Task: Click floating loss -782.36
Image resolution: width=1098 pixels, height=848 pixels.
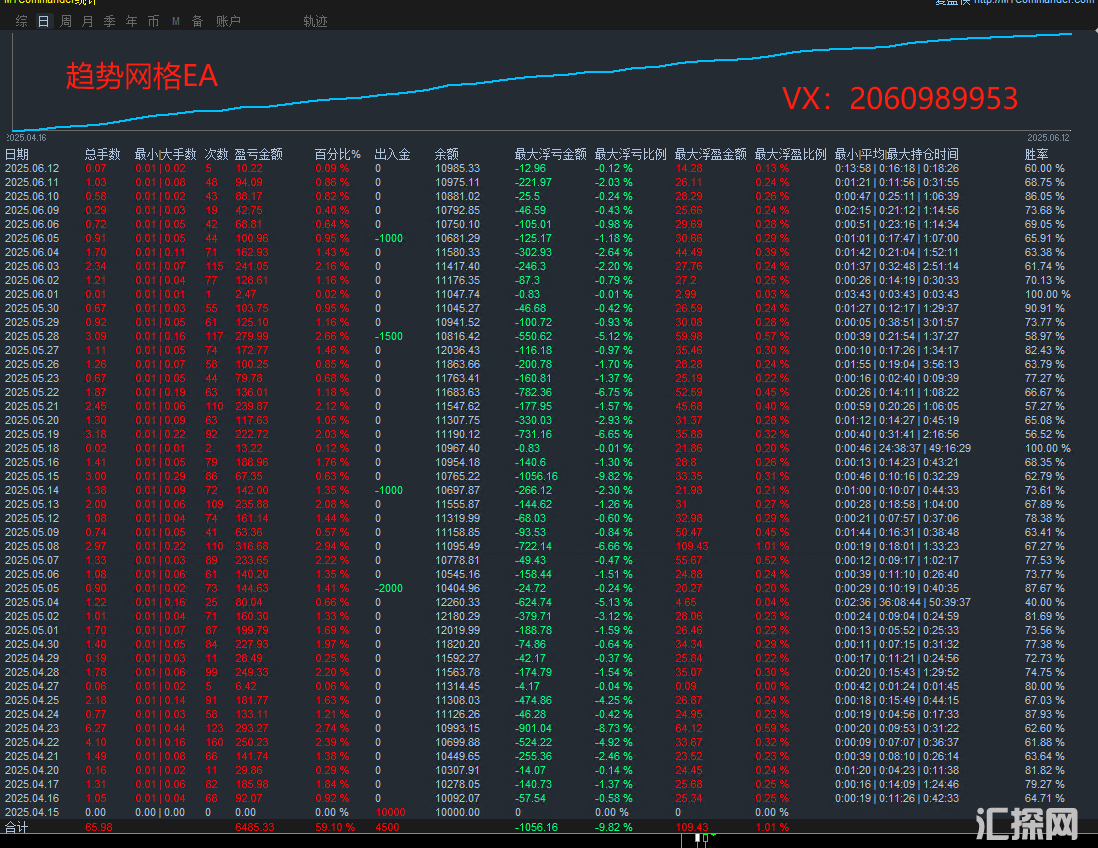Action: pyautogui.click(x=533, y=392)
